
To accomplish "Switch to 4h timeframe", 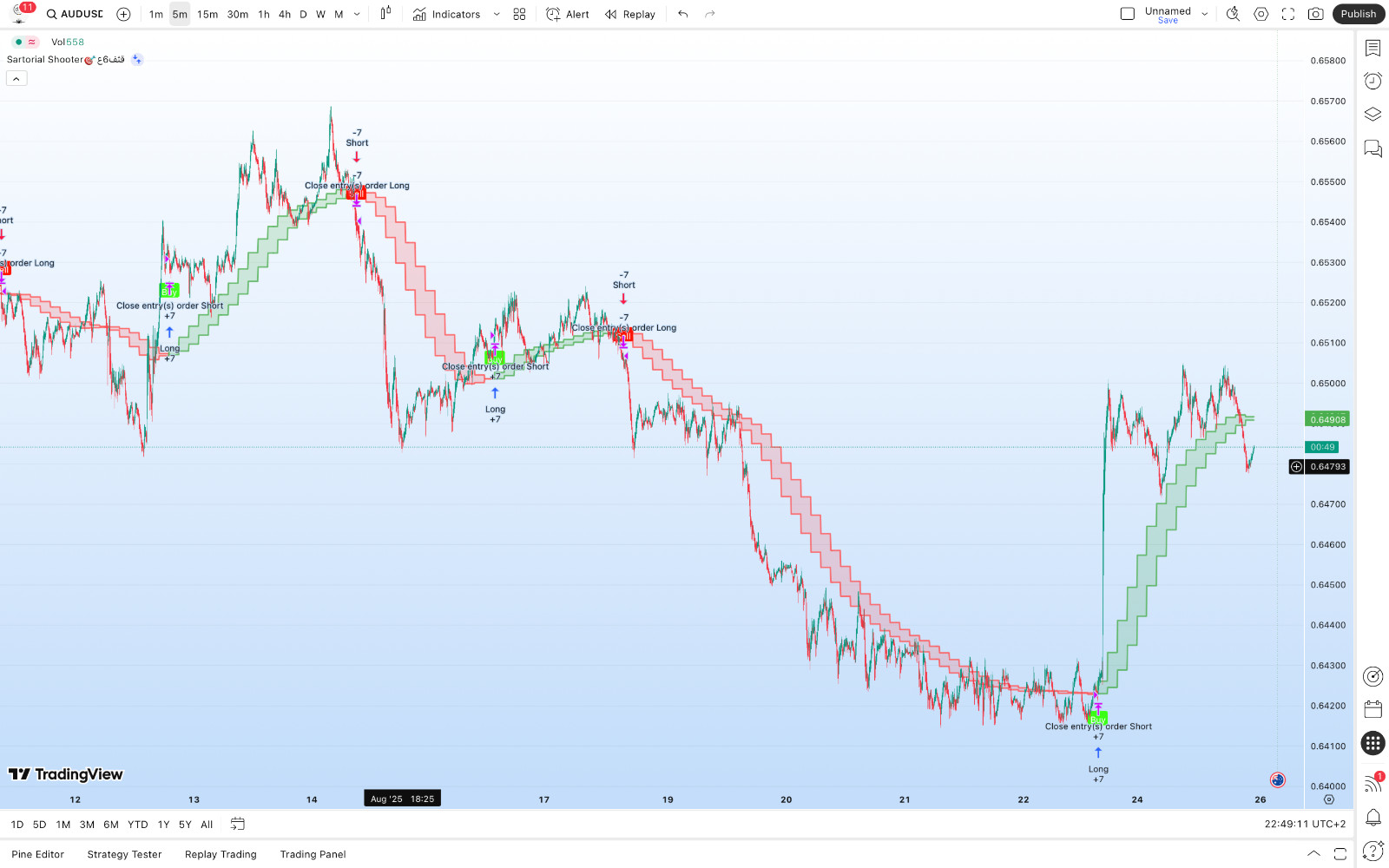I will pos(285,14).
